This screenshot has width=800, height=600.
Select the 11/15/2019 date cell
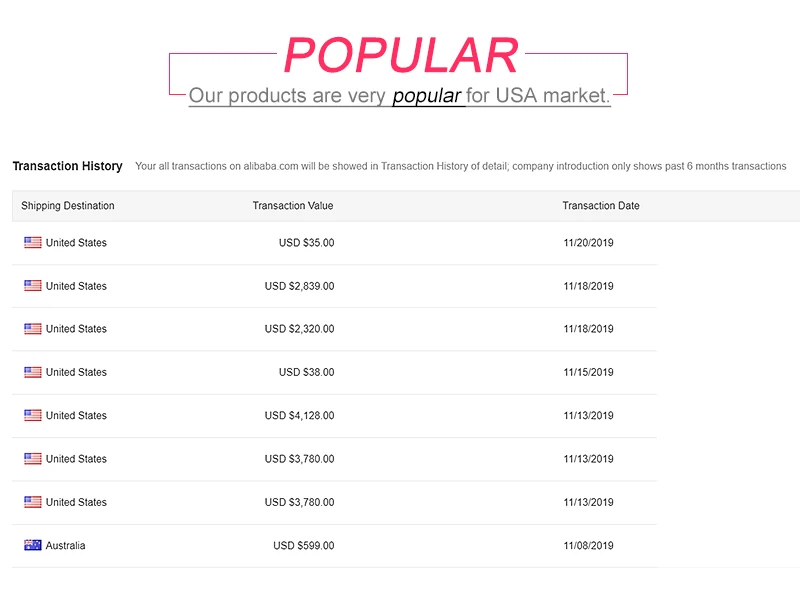pyautogui.click(x=589, y=372)
